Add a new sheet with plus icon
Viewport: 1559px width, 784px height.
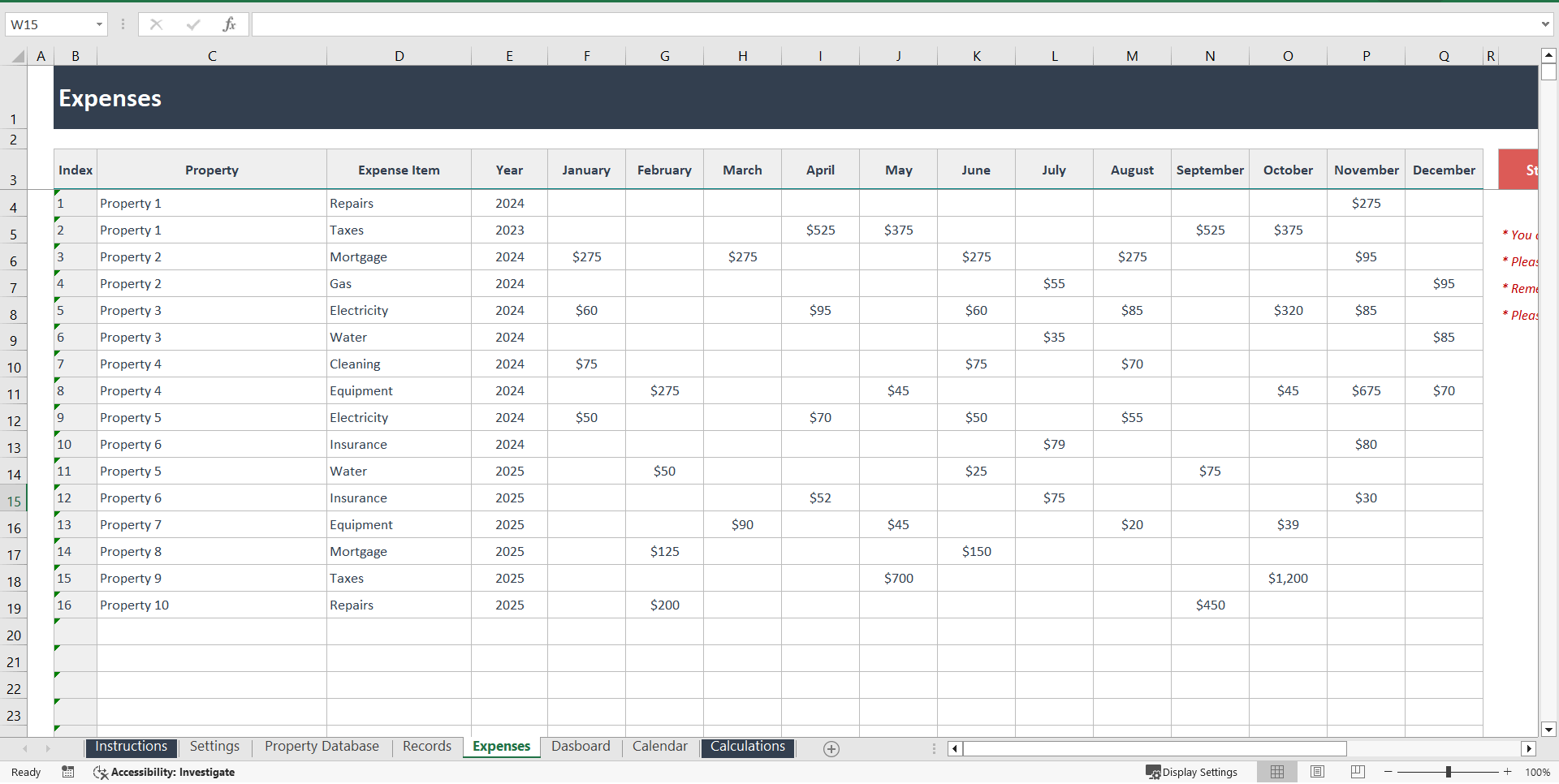tap(831, 749)
